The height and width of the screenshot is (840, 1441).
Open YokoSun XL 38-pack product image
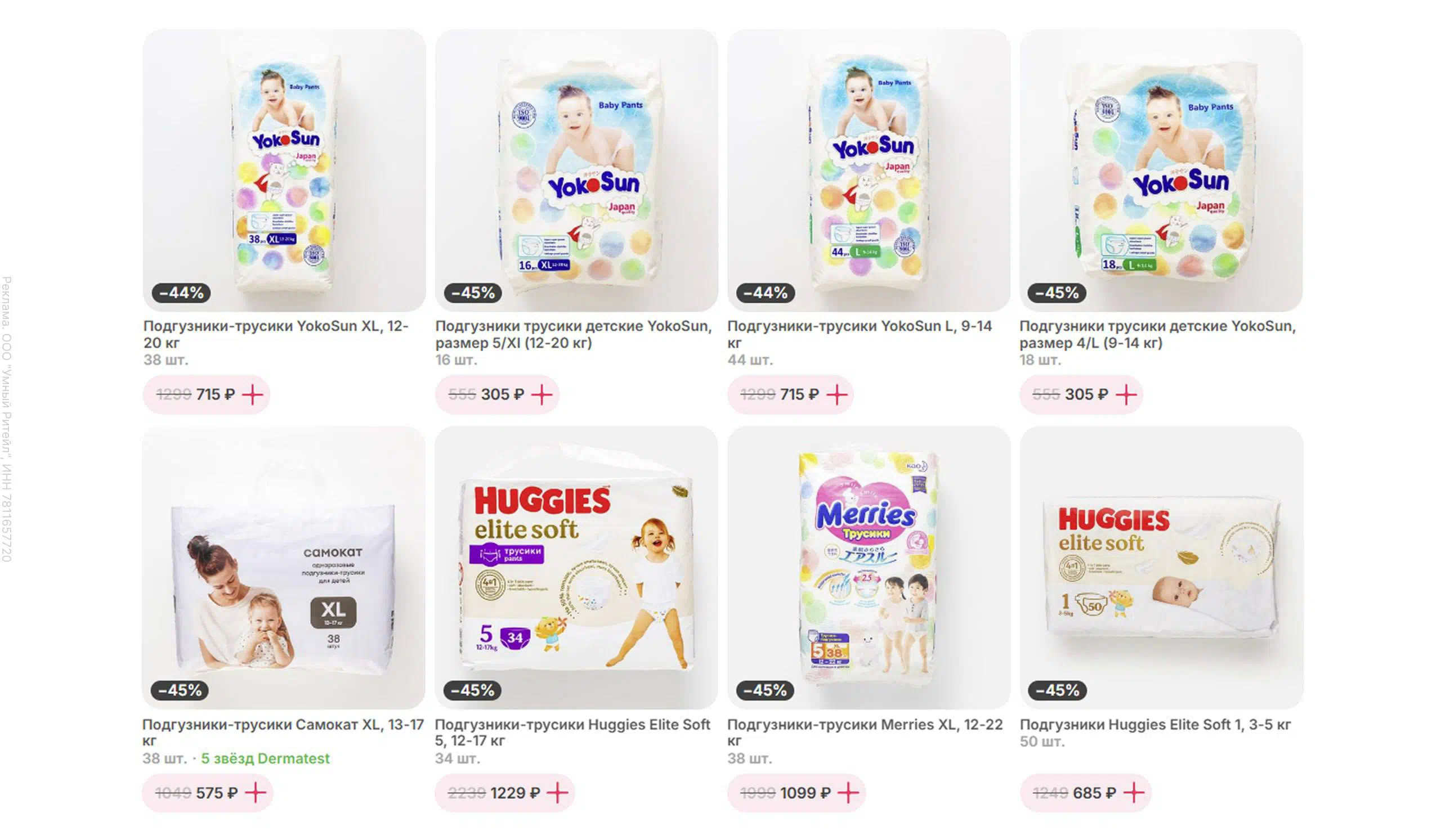284,170
